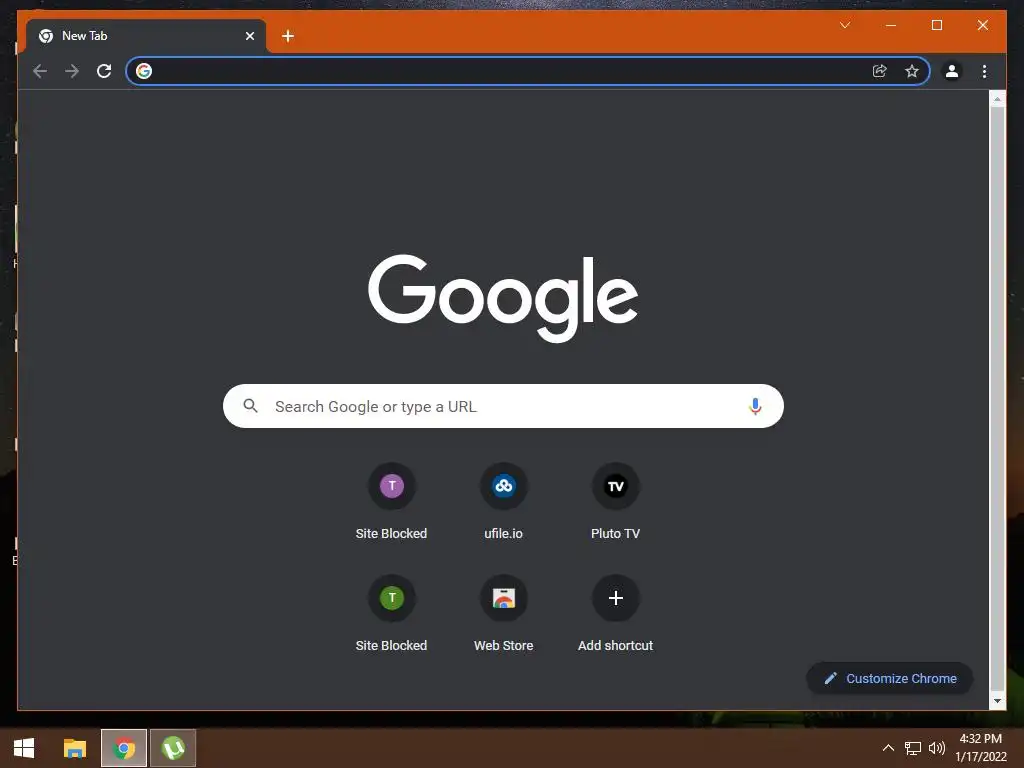Click the browser back arrow

(40, 71)
